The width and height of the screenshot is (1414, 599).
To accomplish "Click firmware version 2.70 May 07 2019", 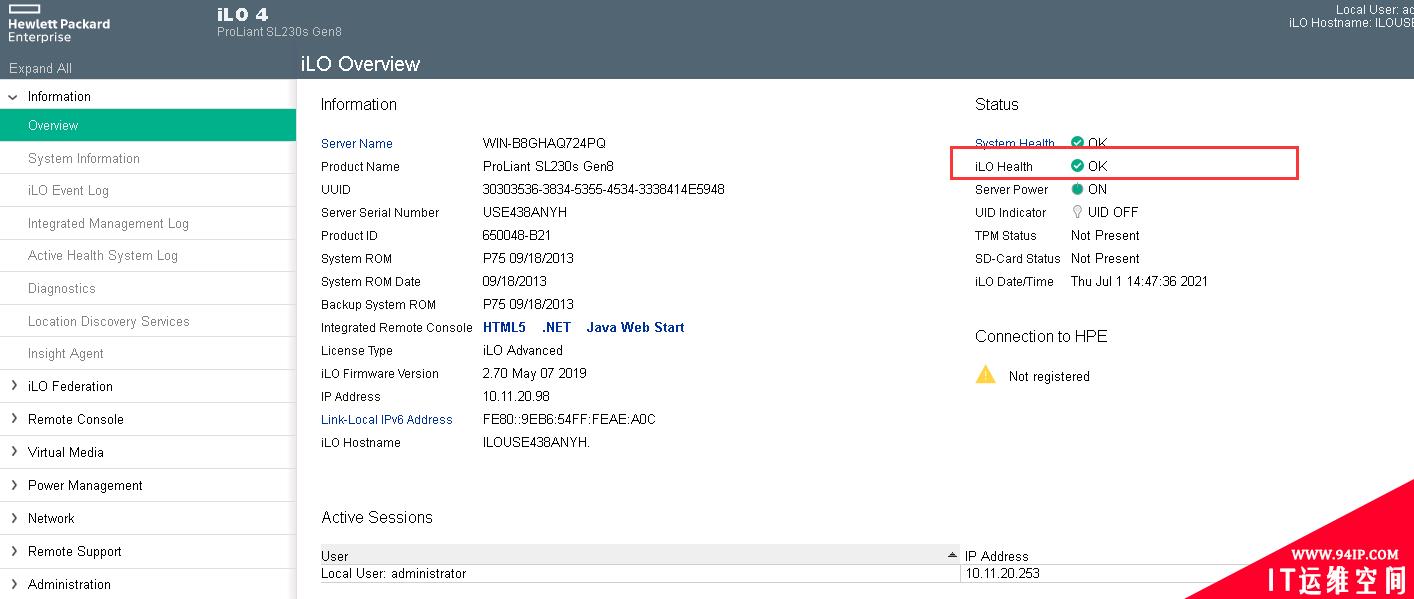I will point(535,373).
